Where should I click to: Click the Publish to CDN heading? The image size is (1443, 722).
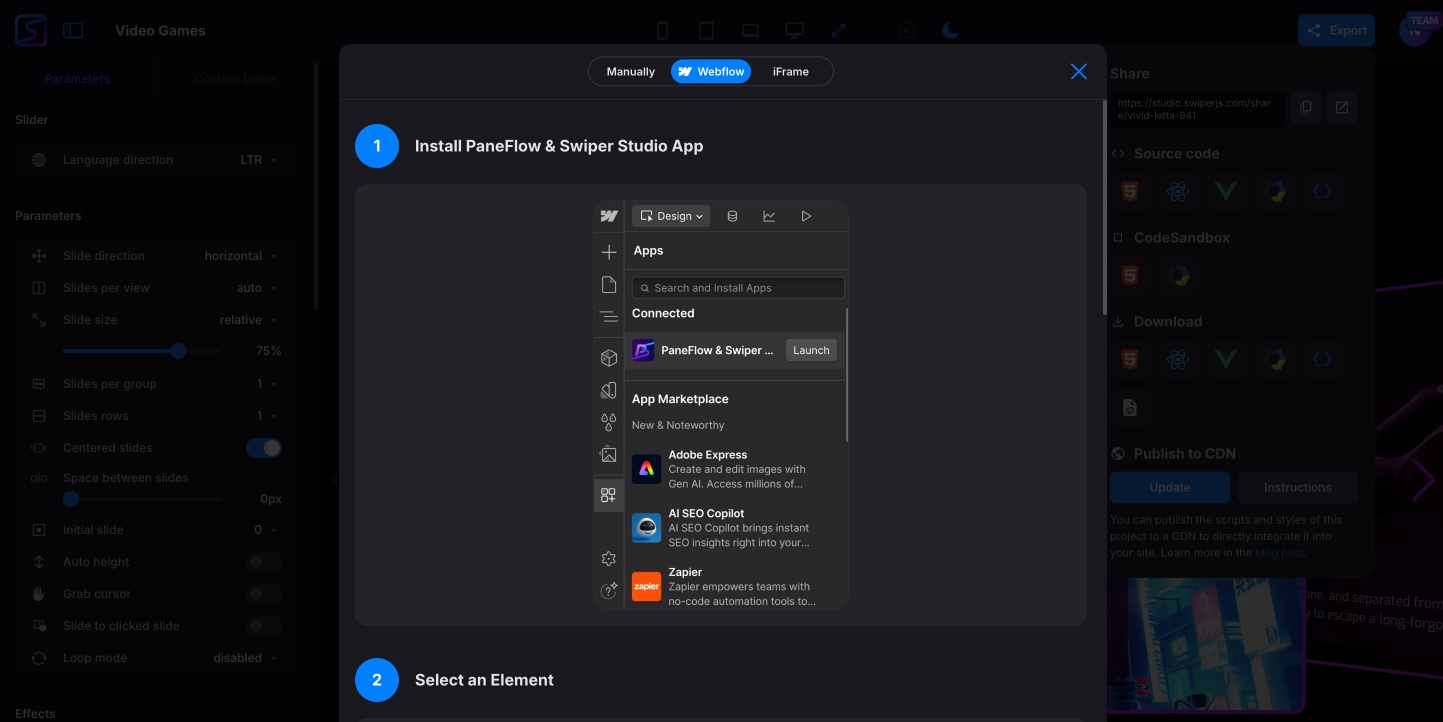point(1185,453)
